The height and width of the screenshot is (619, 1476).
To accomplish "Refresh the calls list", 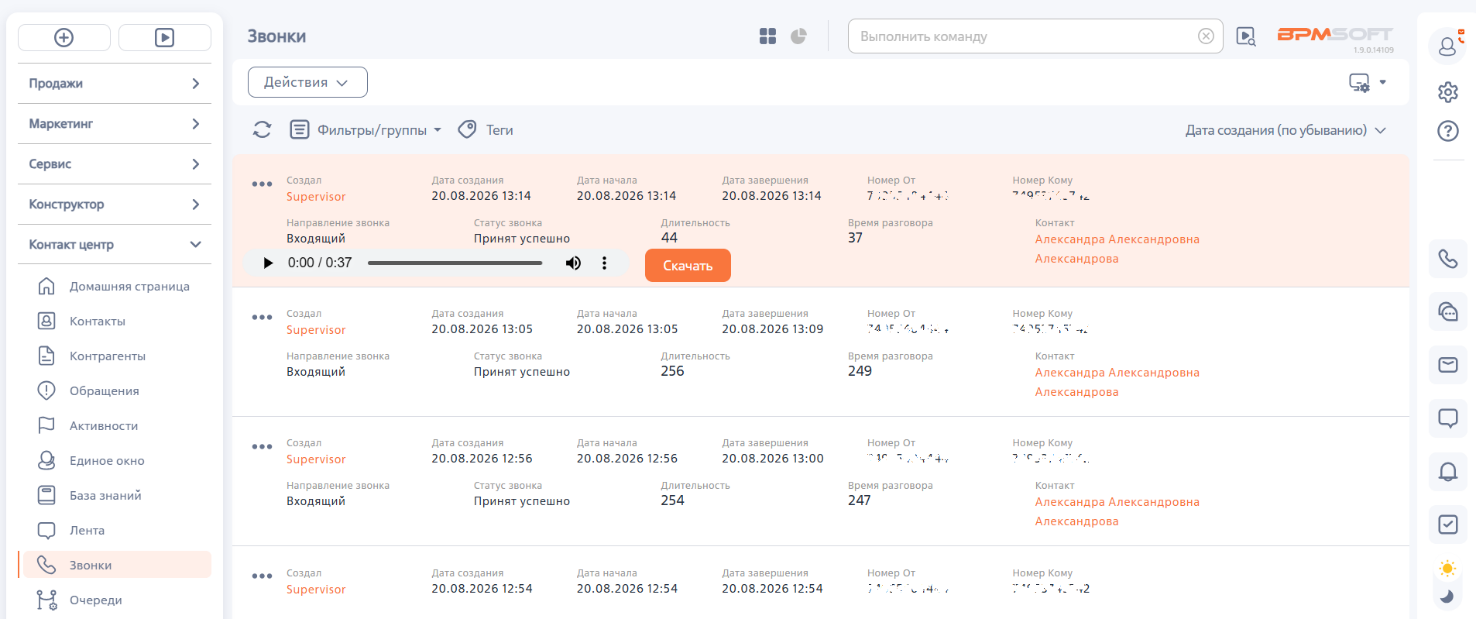I will click(262, 130).
